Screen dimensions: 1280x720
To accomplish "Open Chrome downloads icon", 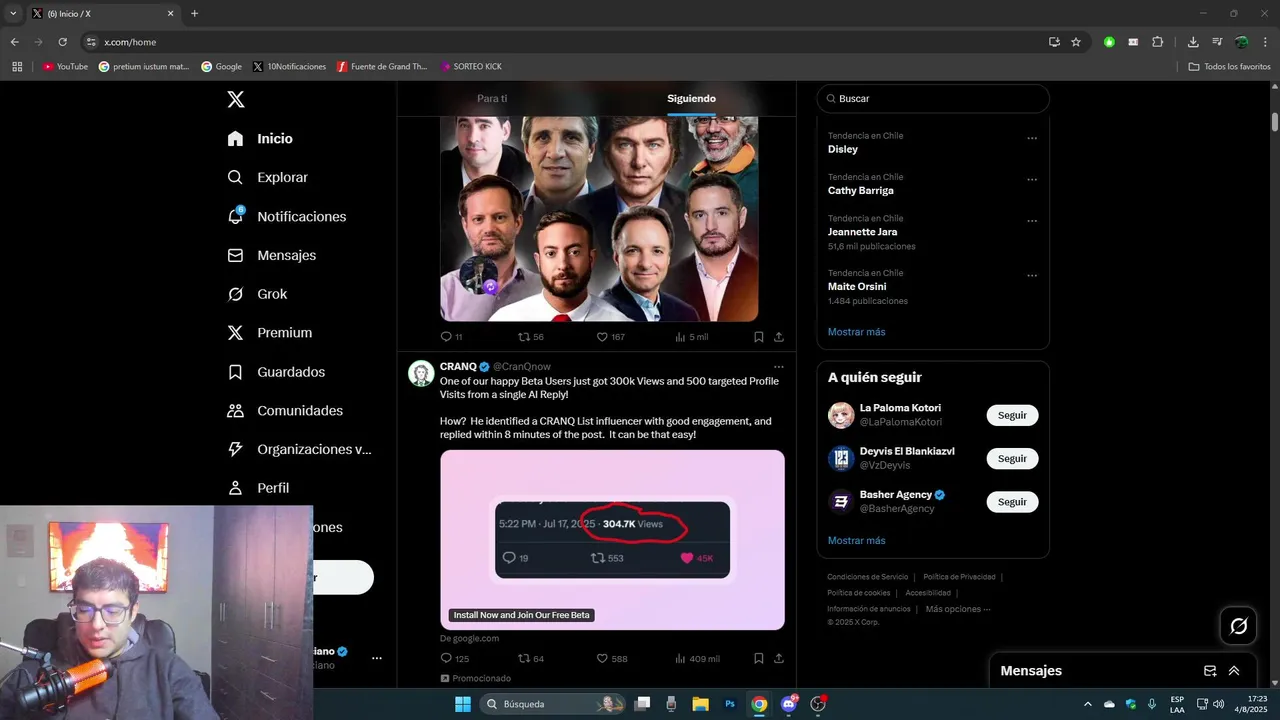I will point(1193,42).
